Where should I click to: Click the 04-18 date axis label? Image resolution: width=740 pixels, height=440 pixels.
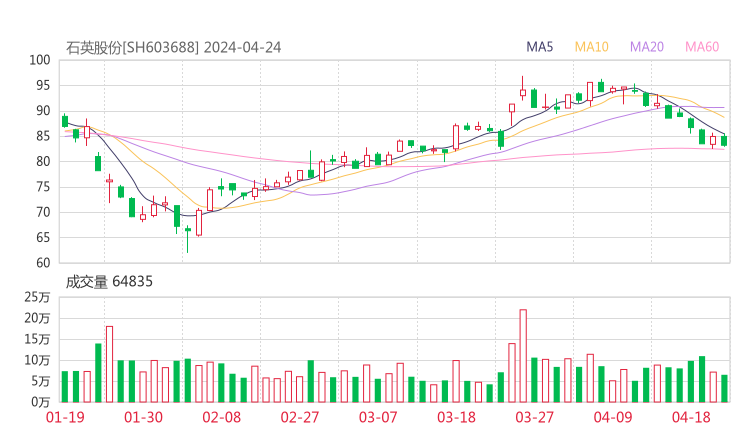pyautogui.click(x=691, y=417)
